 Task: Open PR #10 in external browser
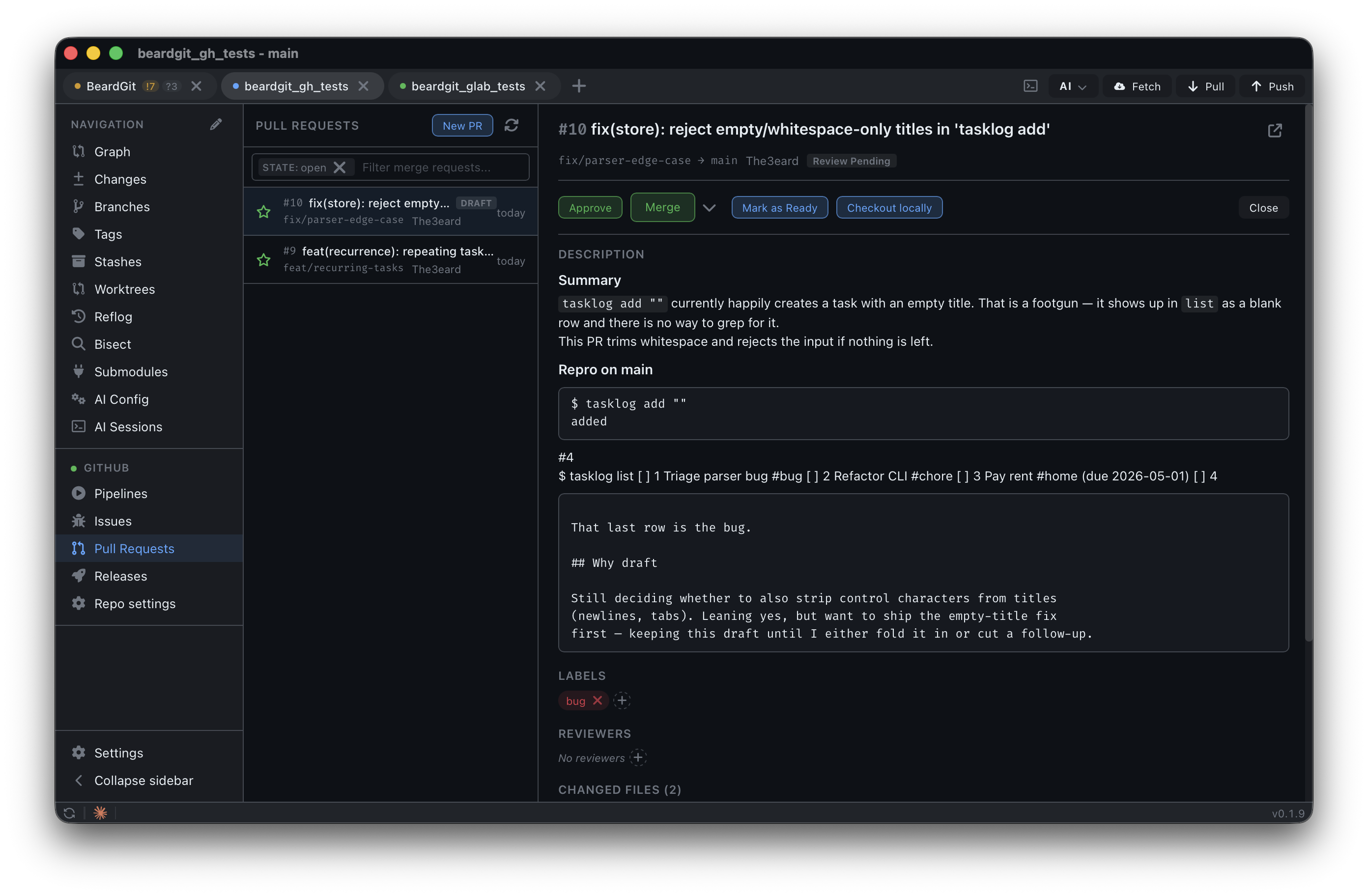[x=1275, y=131]
